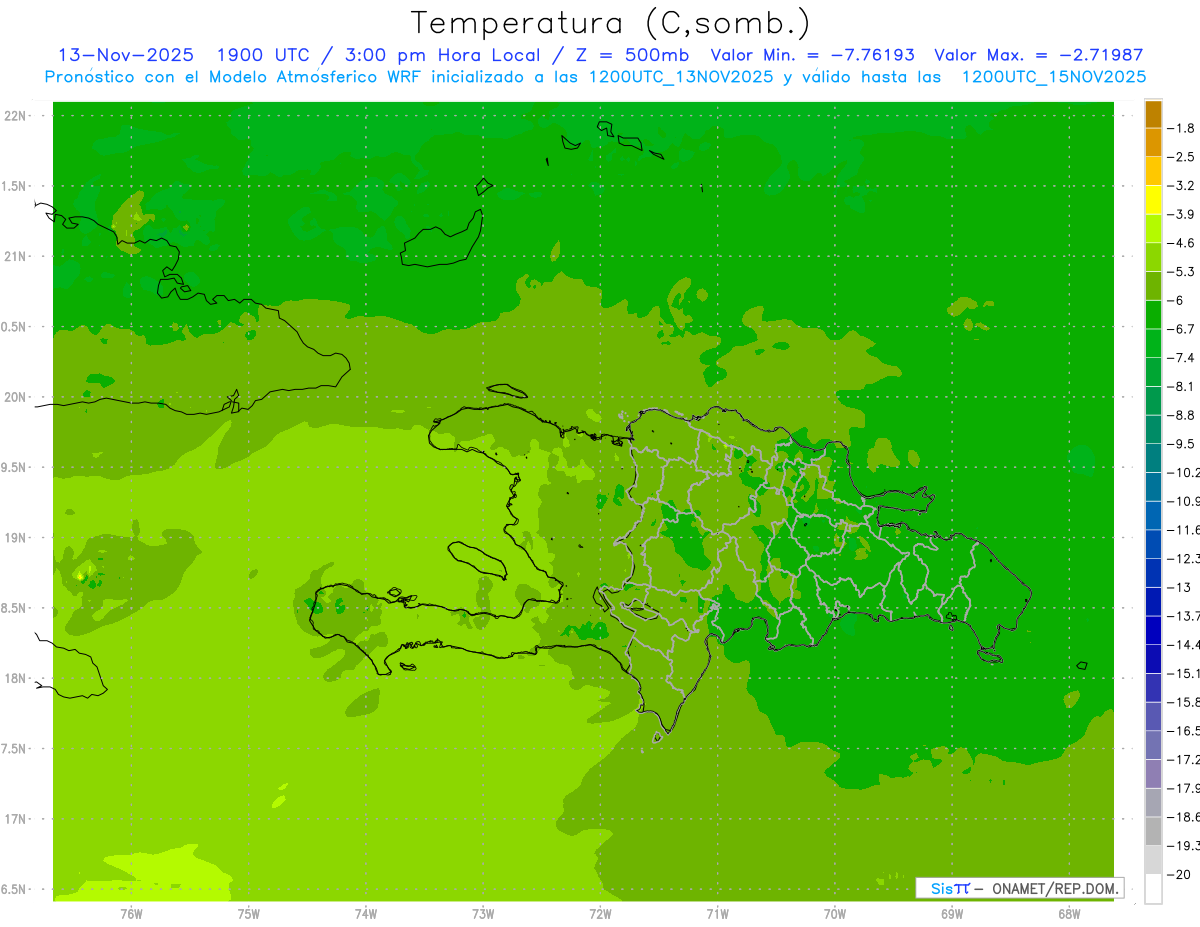
Task: Click the '70W' longitude label
Action: (835, 914)
